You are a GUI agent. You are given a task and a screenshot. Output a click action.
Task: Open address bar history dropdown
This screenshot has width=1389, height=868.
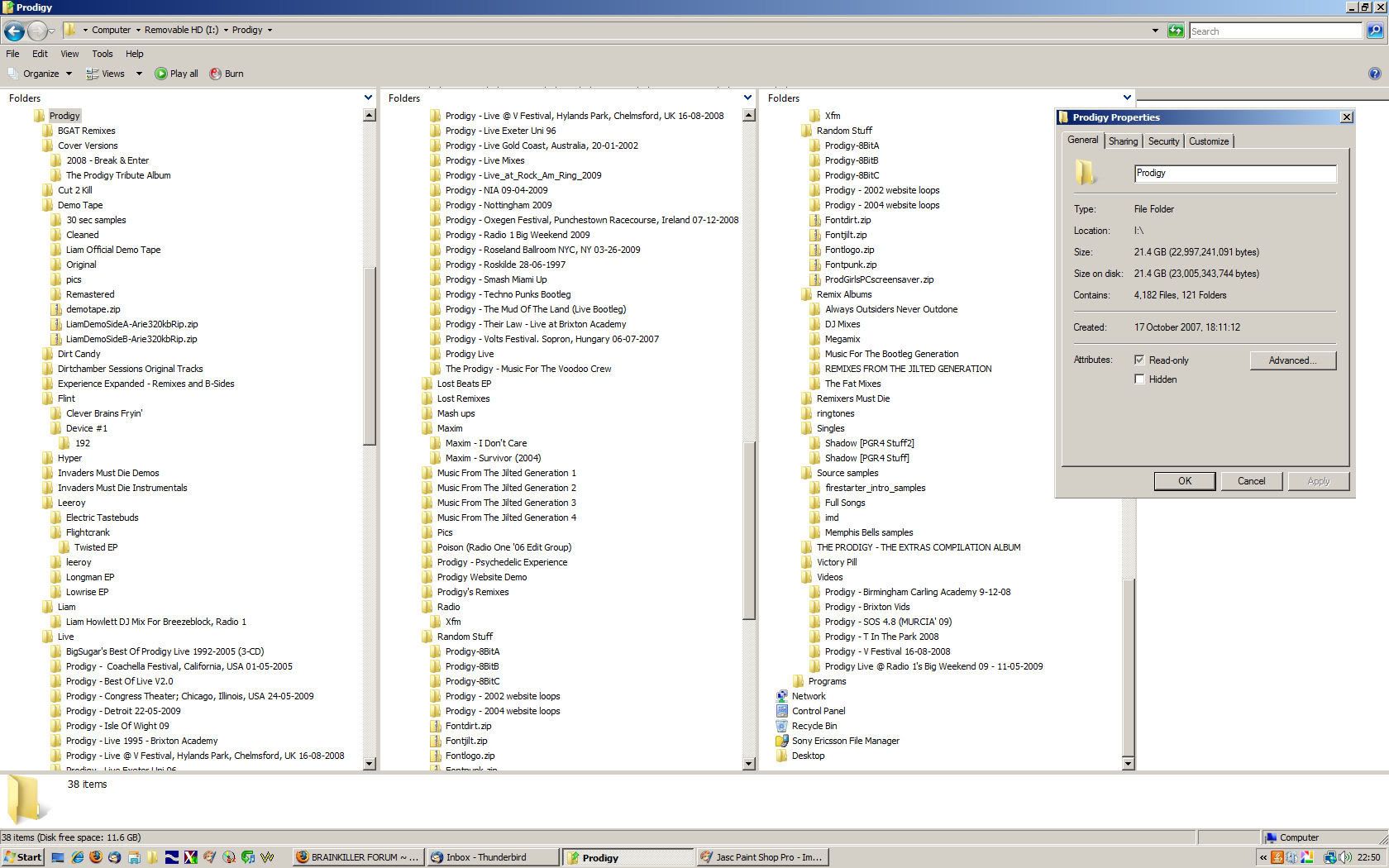[x=1155, y=31]
